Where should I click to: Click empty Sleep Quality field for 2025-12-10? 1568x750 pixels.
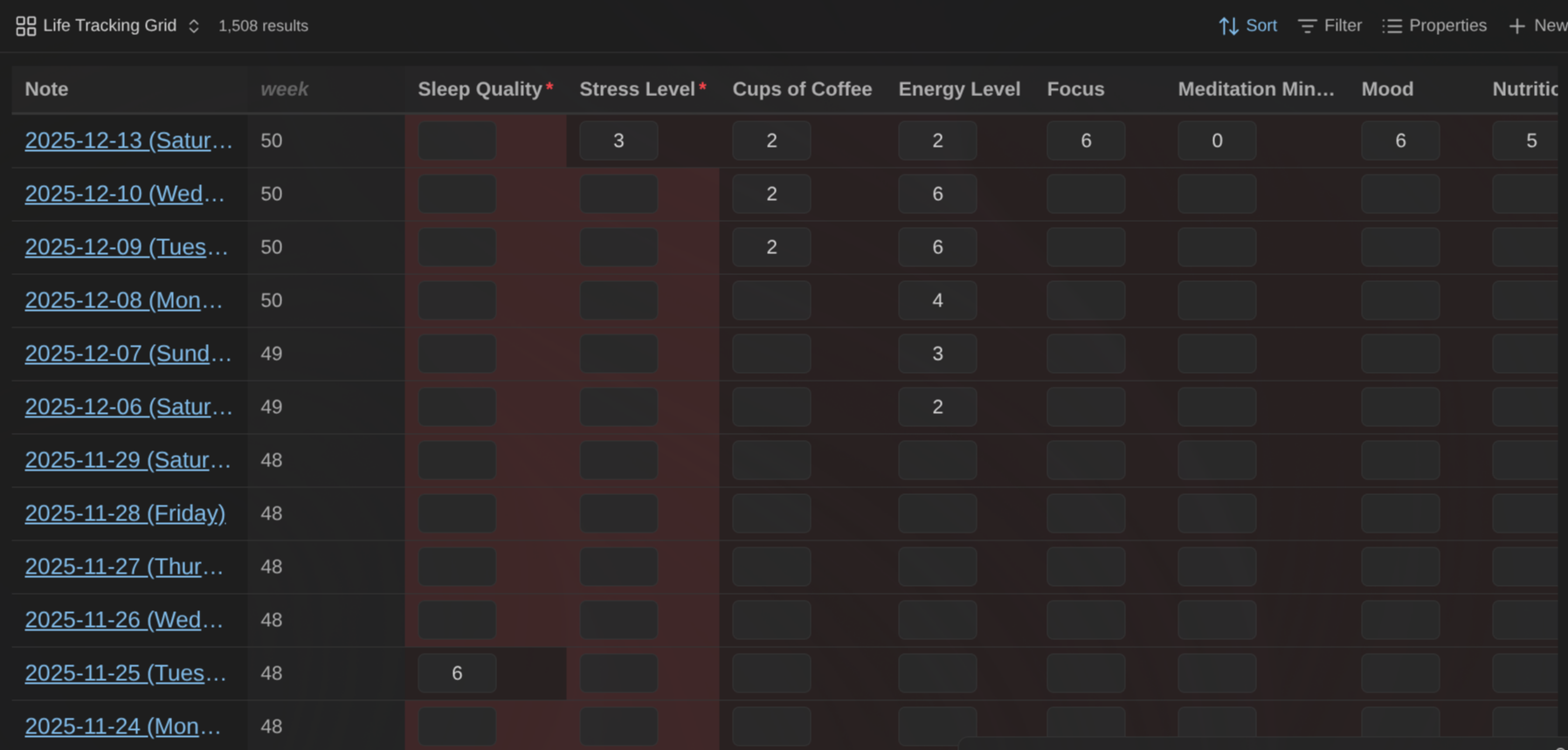pyautogui.click(x=457, y=194)
